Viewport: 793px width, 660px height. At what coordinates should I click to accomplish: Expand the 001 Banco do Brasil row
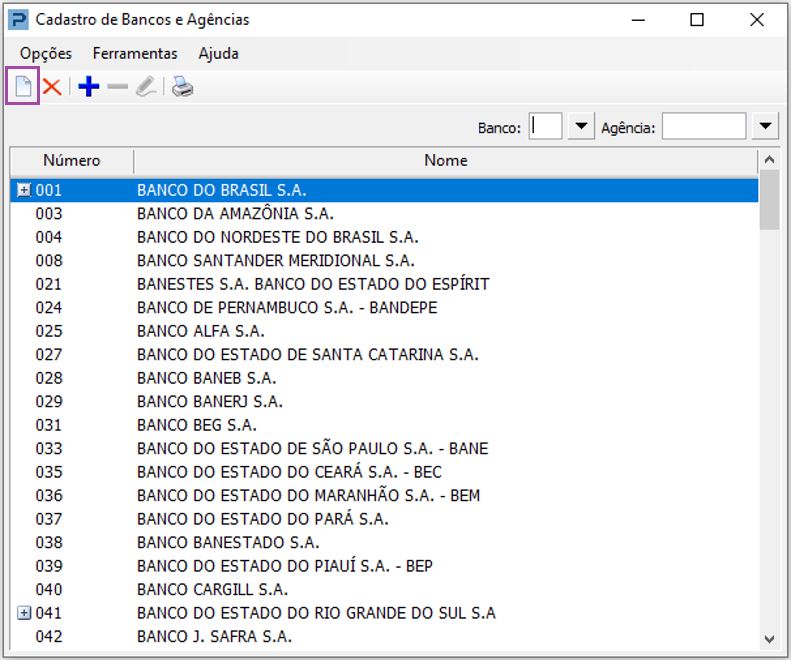pos(24,190)
